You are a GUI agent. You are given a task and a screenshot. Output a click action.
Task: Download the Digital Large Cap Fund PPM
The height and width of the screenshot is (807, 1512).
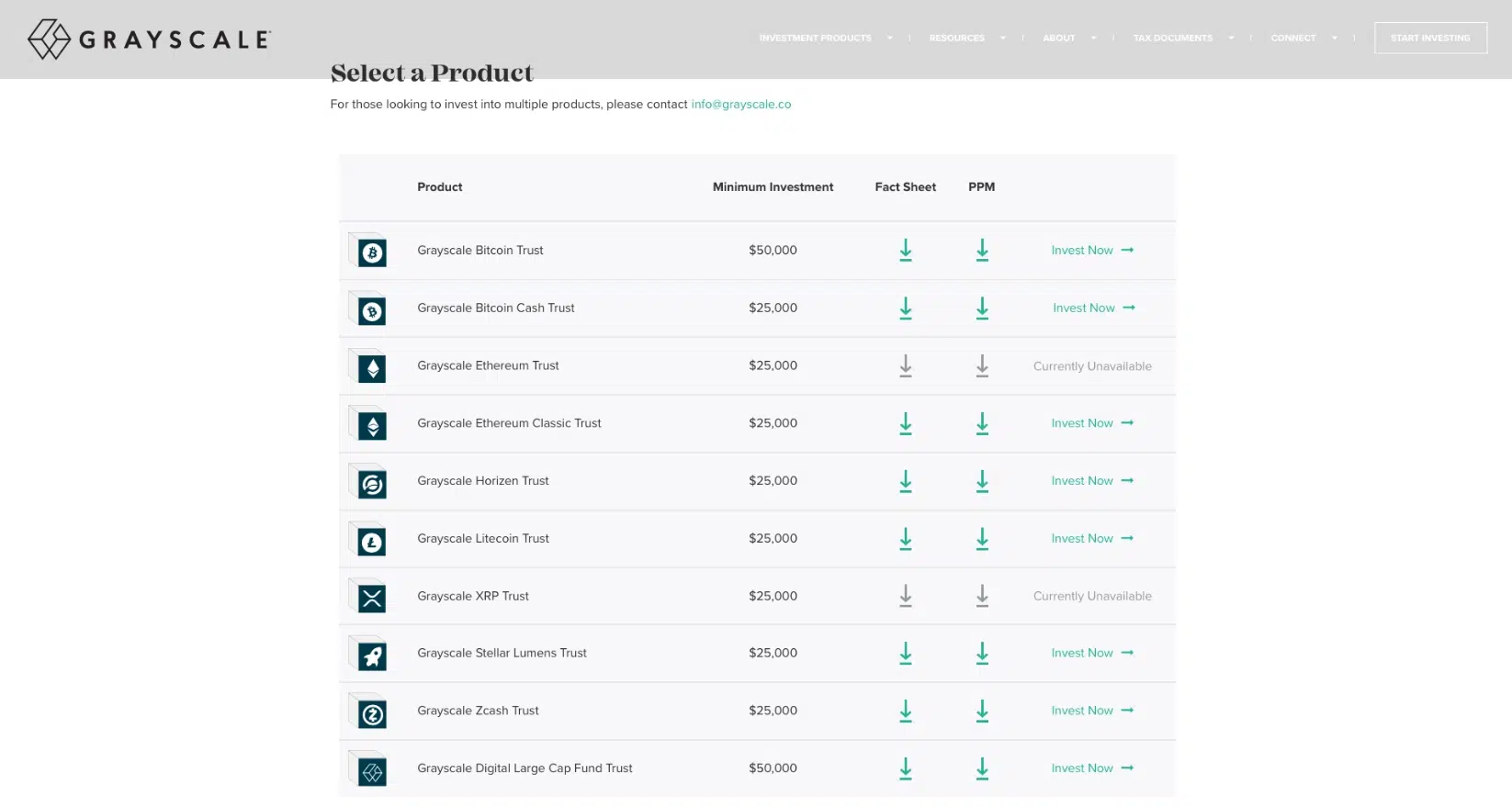coord(982,768)
